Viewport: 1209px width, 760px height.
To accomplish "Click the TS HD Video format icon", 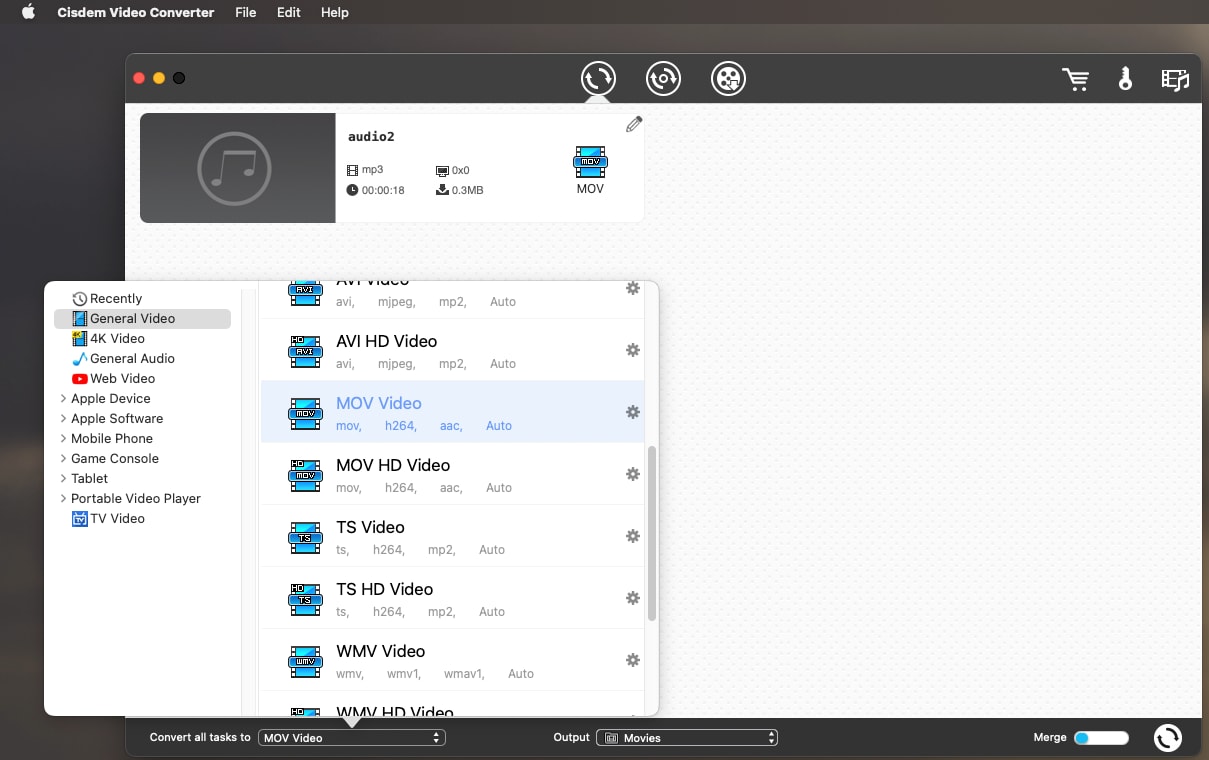I will [x=305, y=599].
